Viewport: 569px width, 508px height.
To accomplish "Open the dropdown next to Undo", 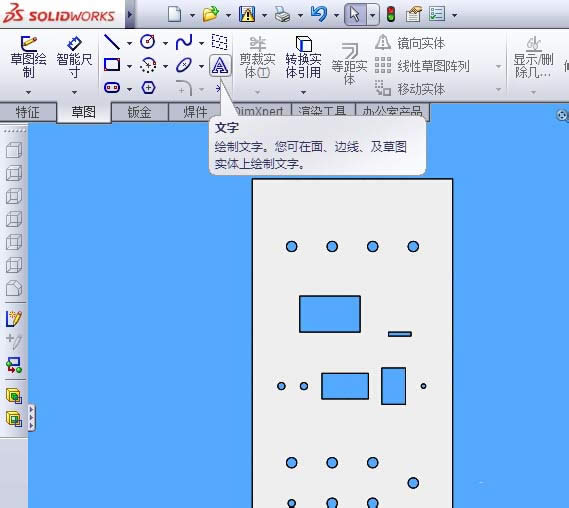I will pyautogui.click(x=336, y=15).
